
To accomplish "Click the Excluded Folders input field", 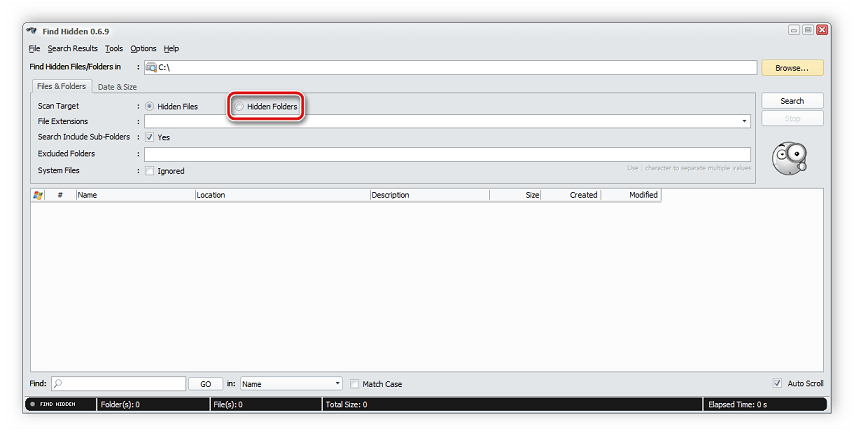I will coord(447,154).
